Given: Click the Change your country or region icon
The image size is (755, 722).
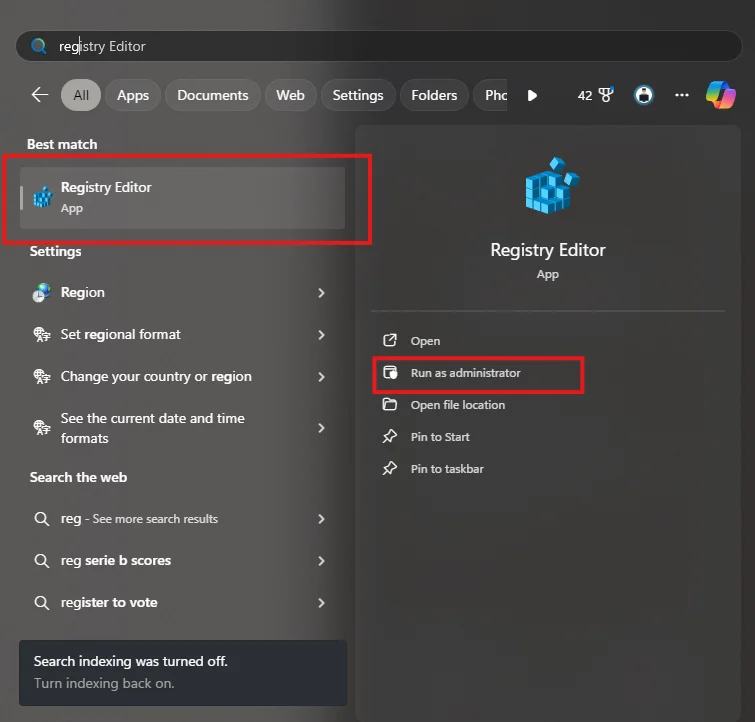Looking at the screenshot, I should tap(42, 376).
